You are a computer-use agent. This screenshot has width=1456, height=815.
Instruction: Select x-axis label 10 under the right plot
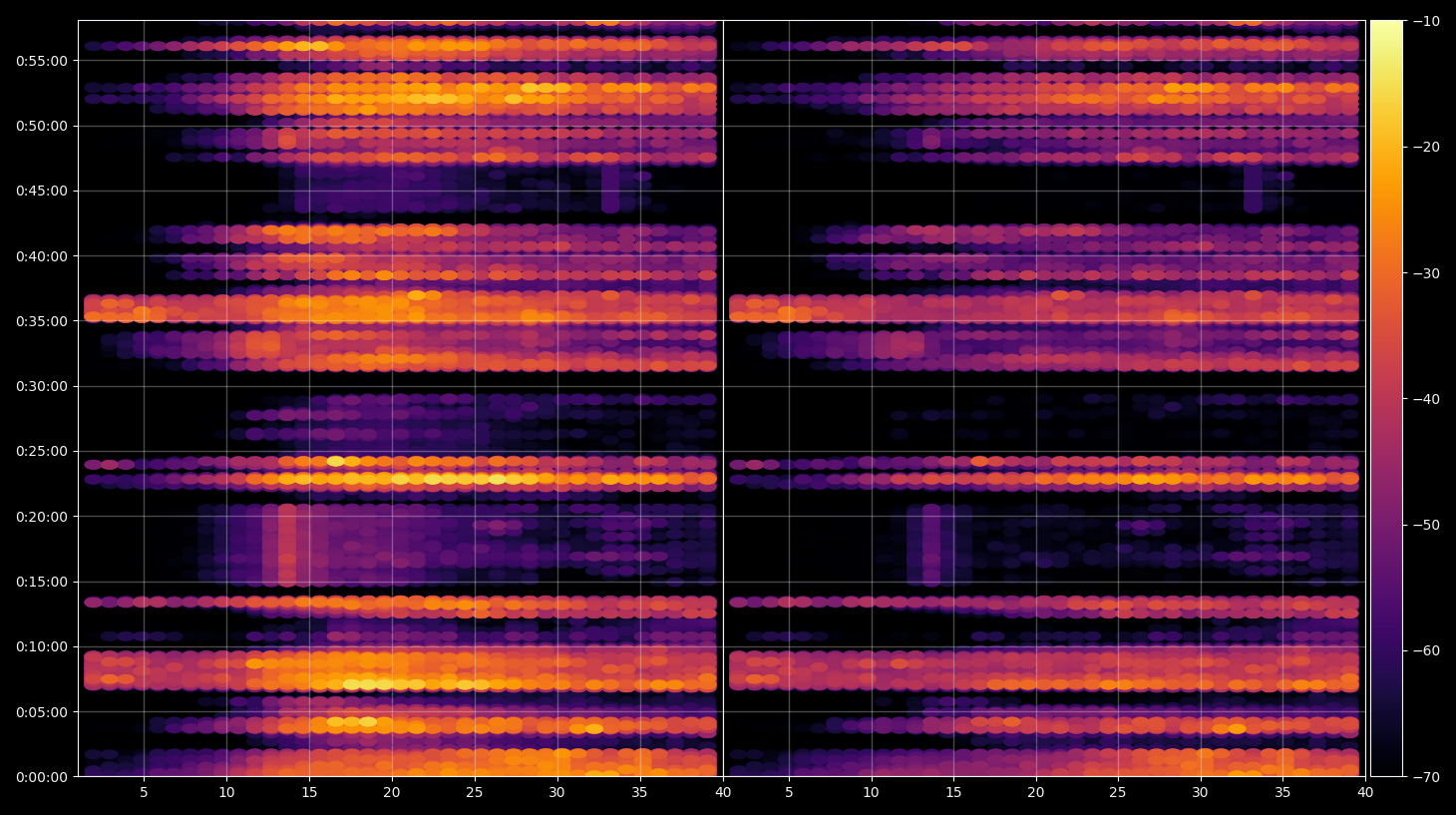pos(871,793)
